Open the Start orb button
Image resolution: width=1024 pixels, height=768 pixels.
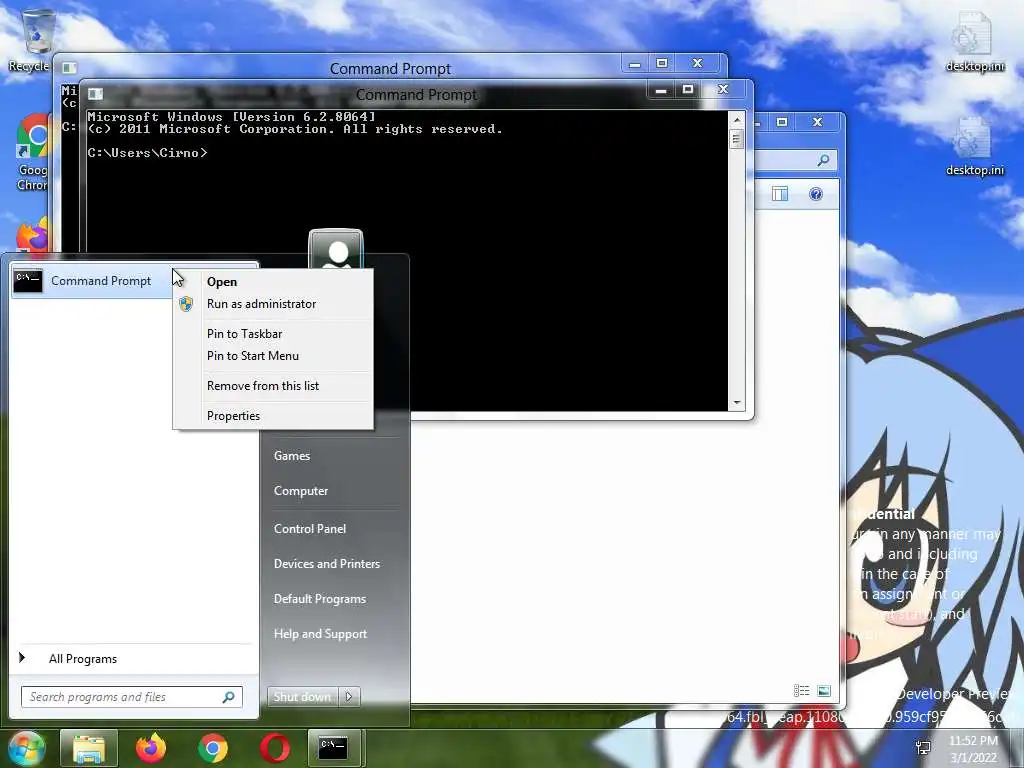(x=25, y=749)
